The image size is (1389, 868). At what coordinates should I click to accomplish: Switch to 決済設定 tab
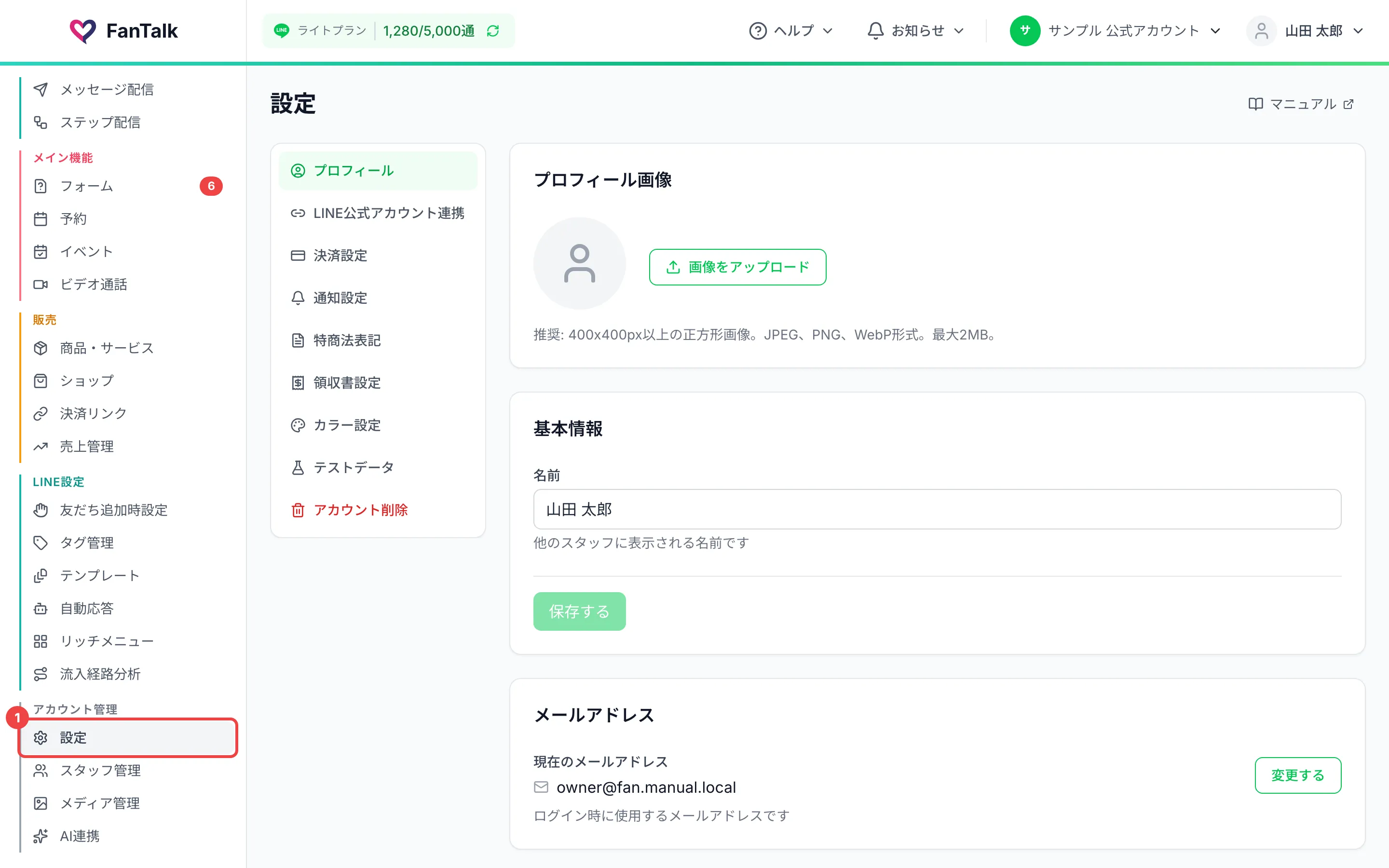click(378, 256)
